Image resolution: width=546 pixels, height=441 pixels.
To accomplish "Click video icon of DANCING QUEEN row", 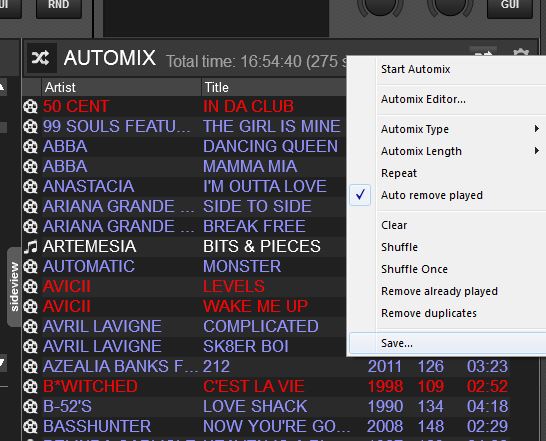I will (31, 146).
